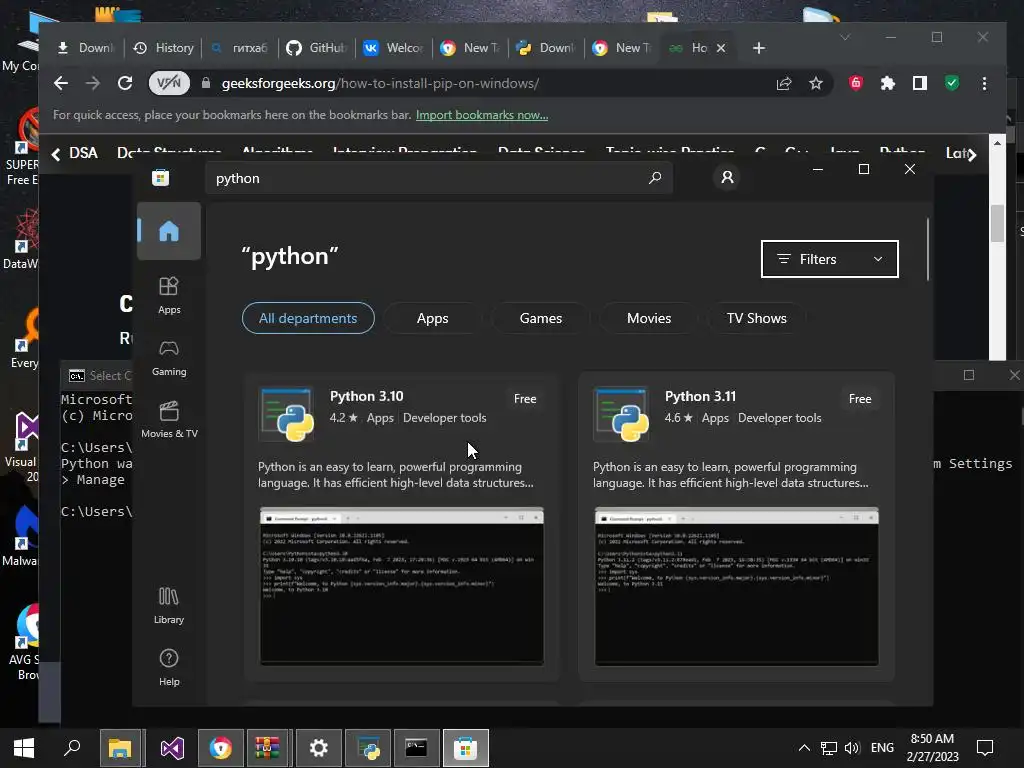Click the search magnifier in Store search box
The width and height of the screenshot is (1024, 768).
654,178
